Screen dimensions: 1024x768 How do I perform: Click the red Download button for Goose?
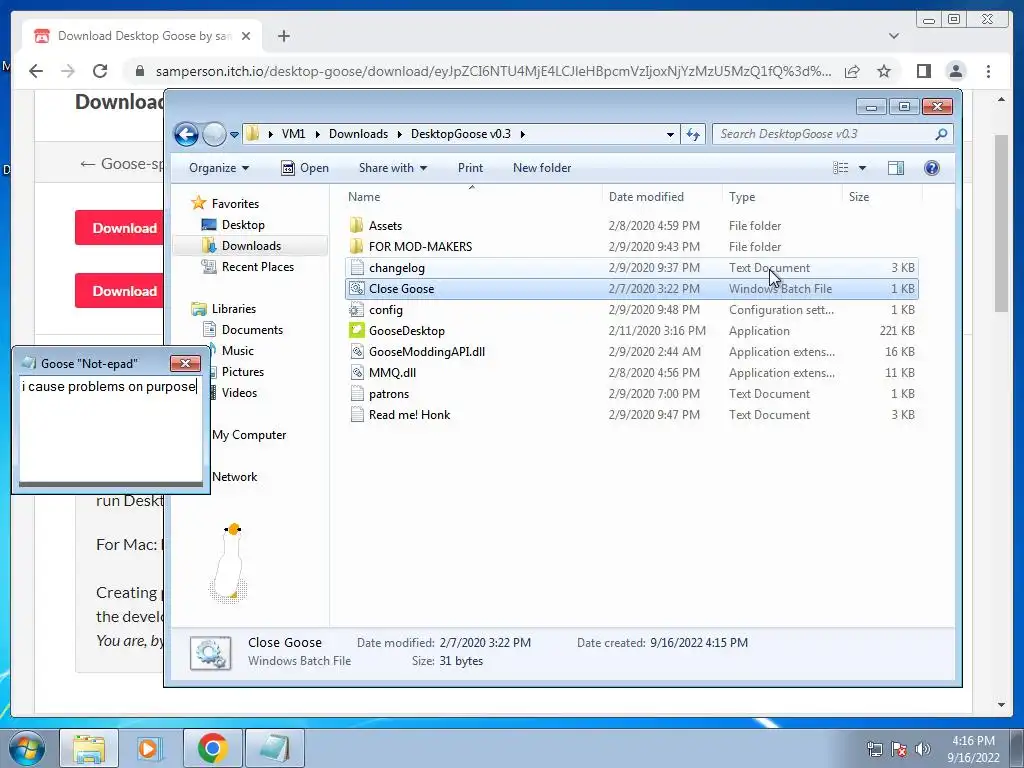pos(120,228)
